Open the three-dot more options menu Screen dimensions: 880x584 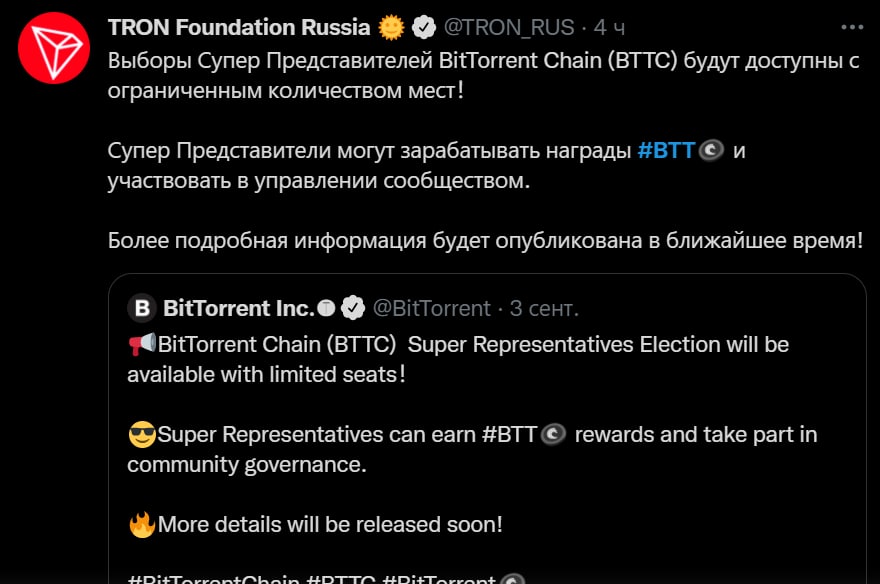[x=852, y=27]
